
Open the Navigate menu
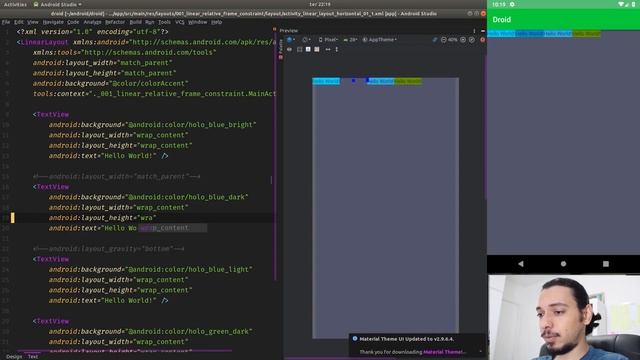(x=53, y=22)
